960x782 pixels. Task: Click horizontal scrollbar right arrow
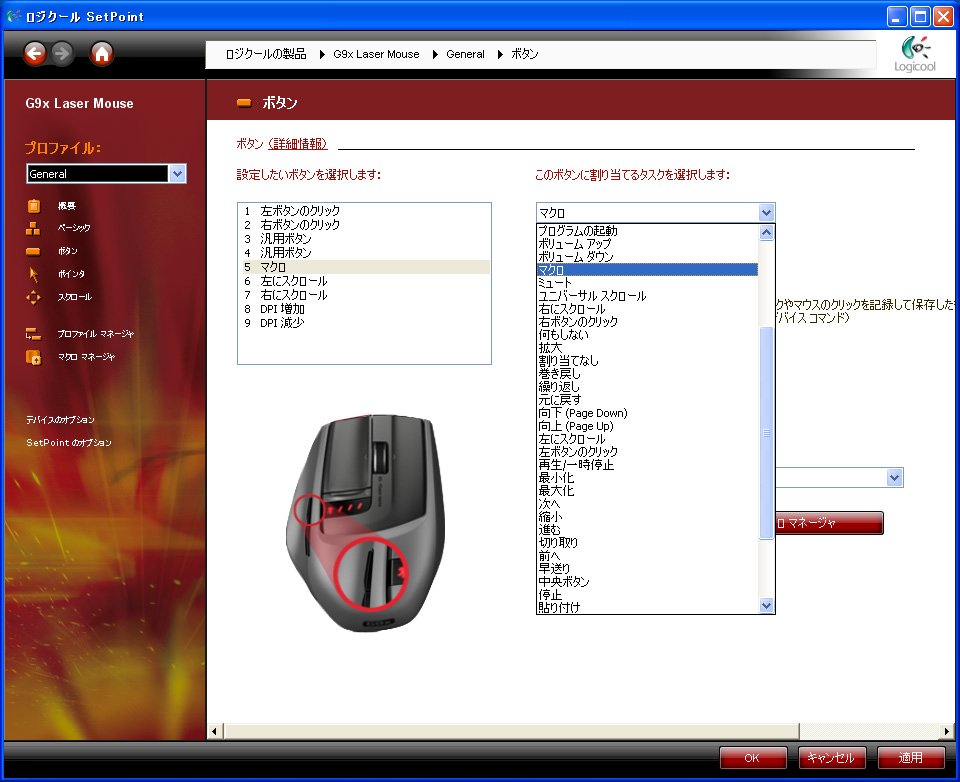[x=947, y=731]
